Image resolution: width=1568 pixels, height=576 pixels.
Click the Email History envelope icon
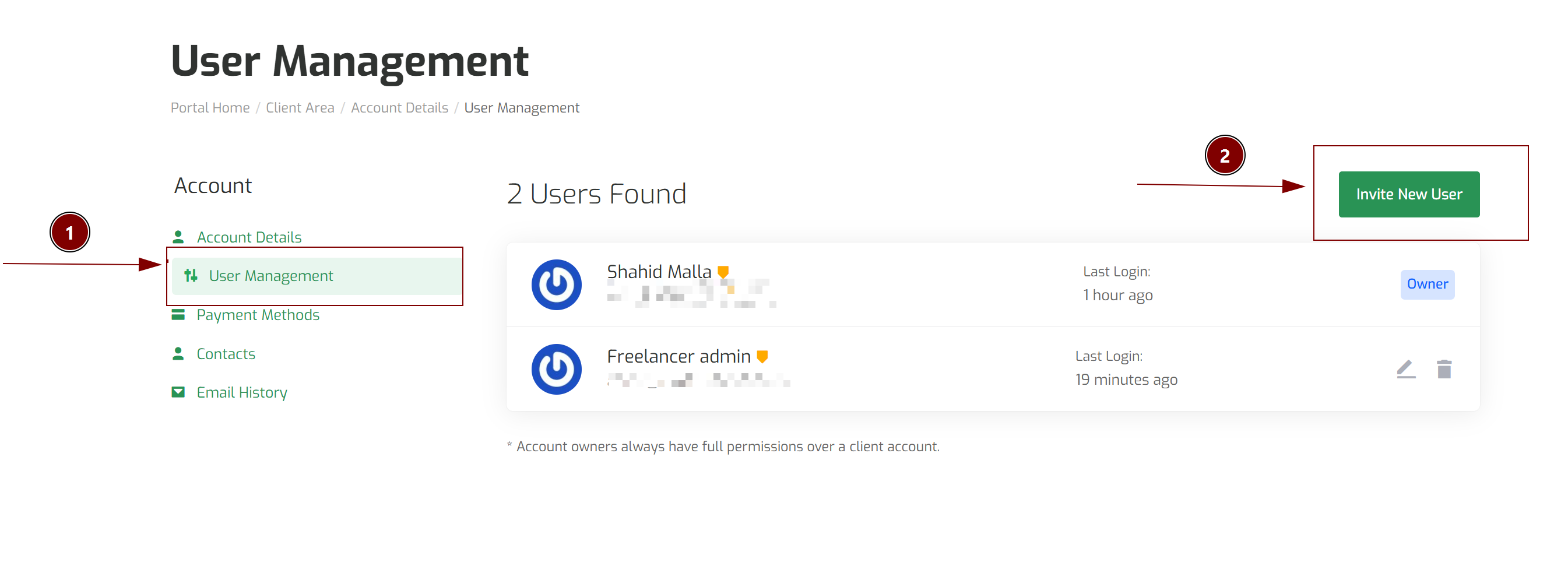[178, 392]
